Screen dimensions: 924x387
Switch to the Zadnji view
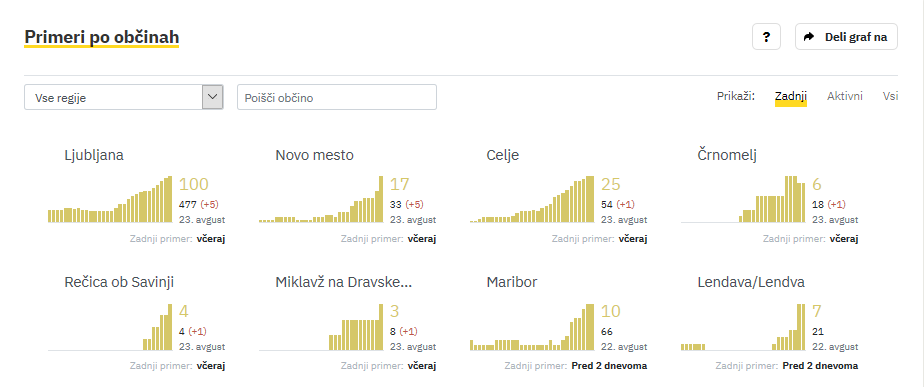pos(791,96)
